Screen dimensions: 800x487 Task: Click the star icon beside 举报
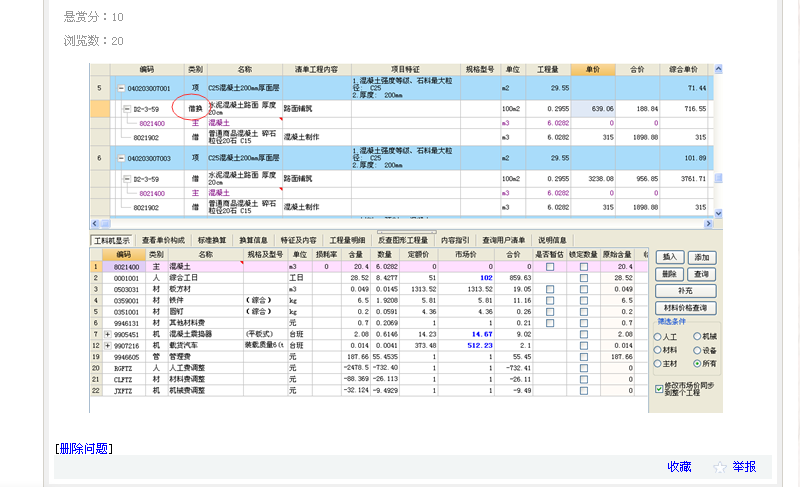(x=719, y=467)
